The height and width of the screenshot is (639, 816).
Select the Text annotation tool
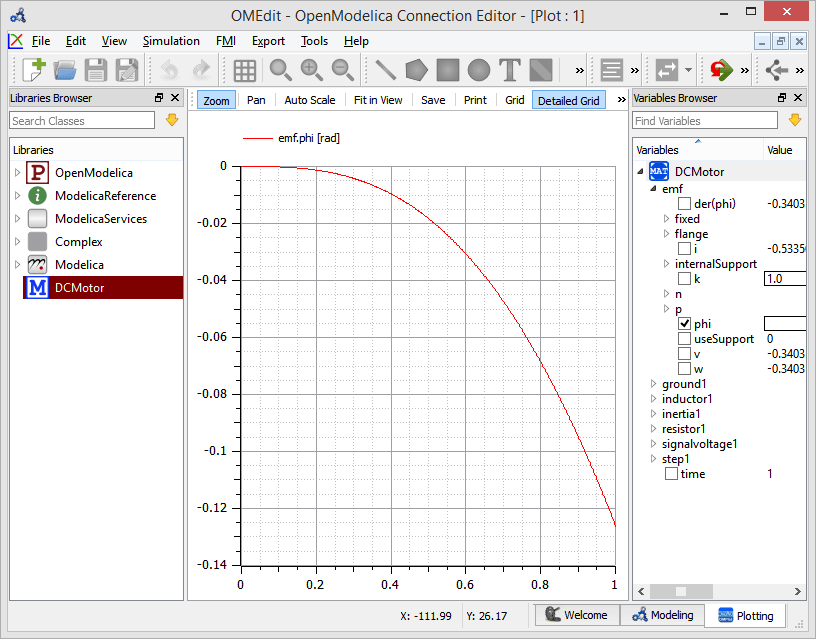pos(510,70)
